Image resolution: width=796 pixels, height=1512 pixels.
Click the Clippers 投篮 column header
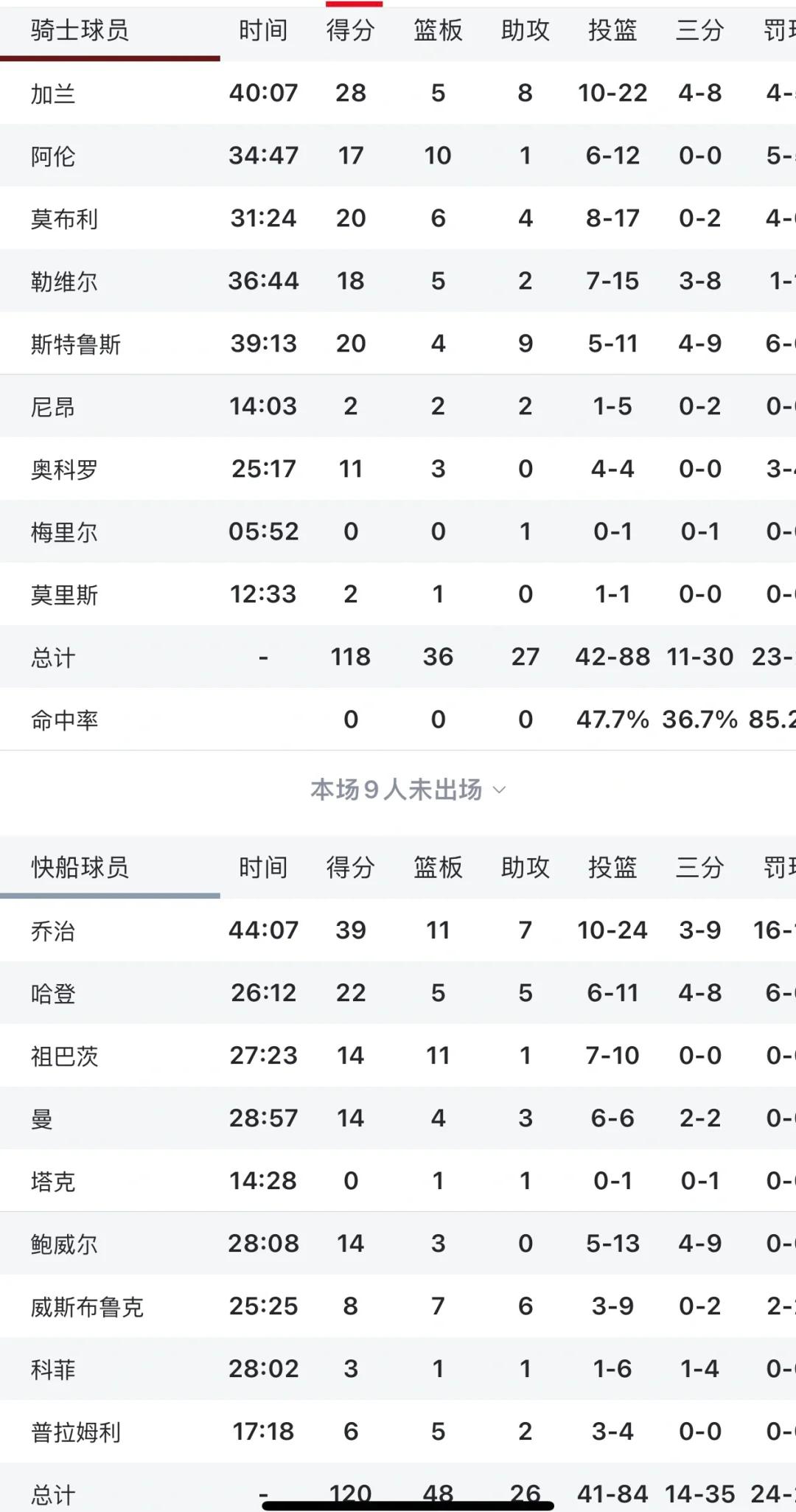(612, 868)
